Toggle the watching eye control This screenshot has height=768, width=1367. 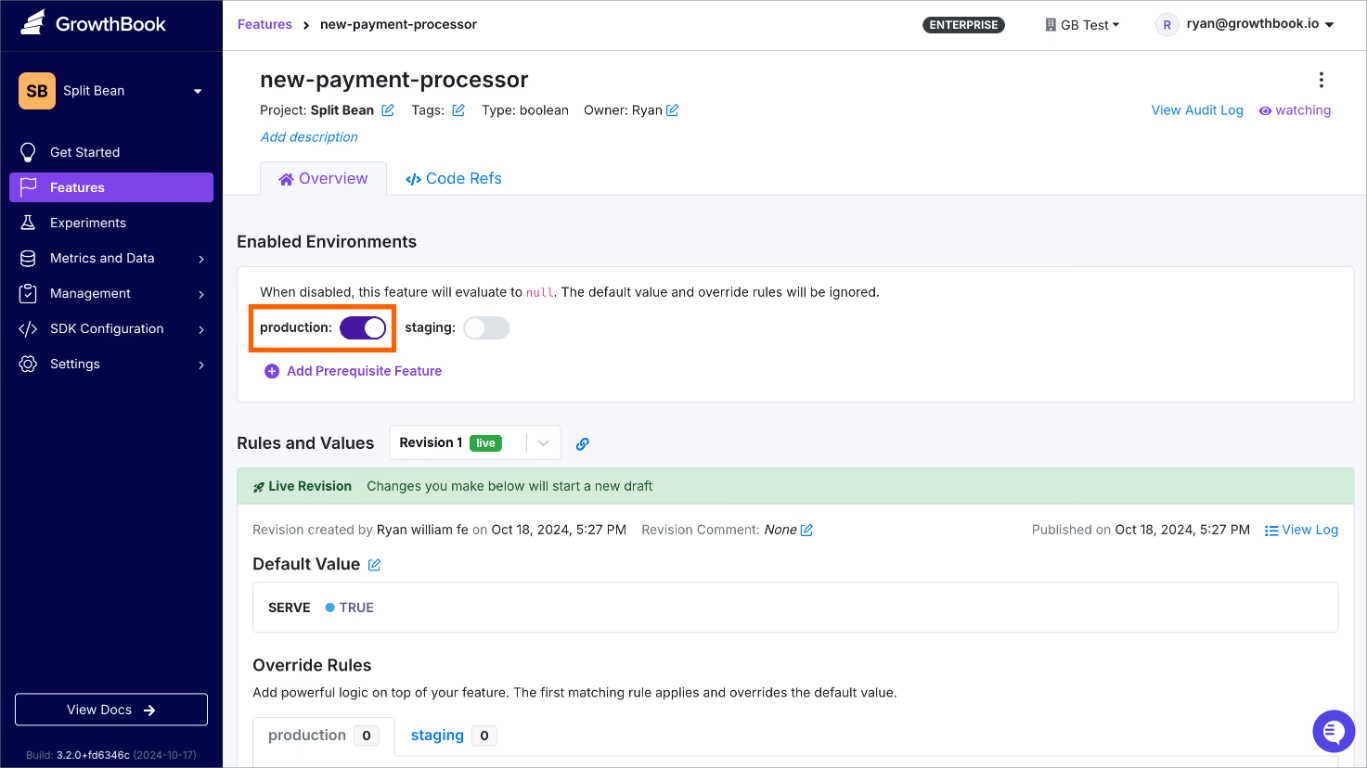(x=1294, y=110)
